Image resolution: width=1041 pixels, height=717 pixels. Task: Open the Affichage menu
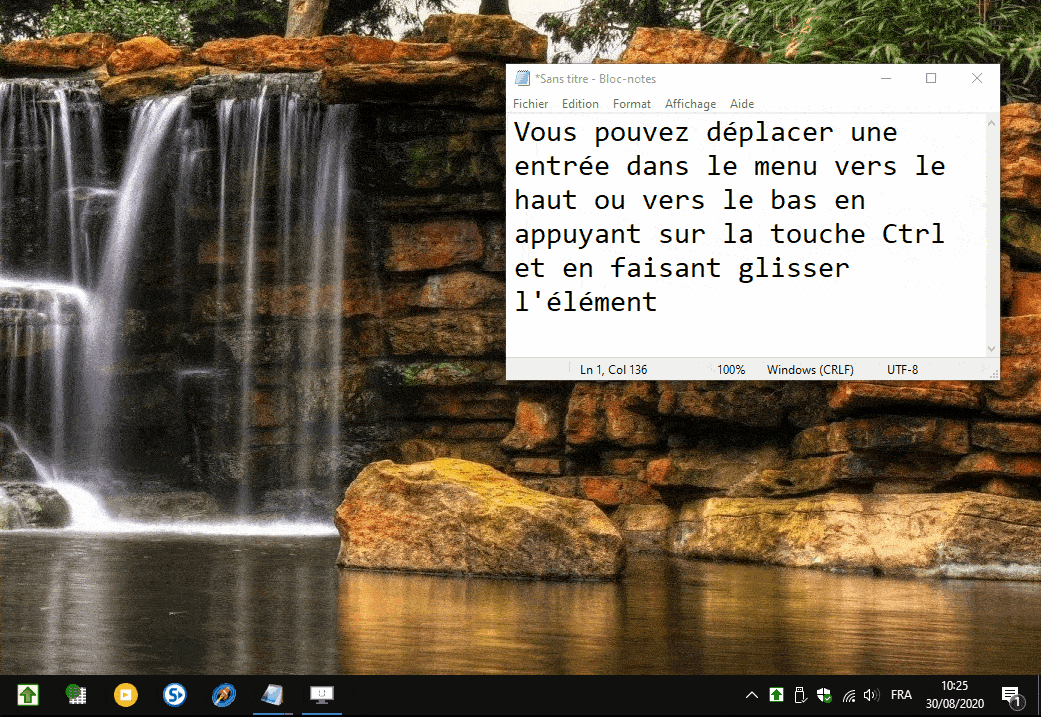(x=690, y=104)
